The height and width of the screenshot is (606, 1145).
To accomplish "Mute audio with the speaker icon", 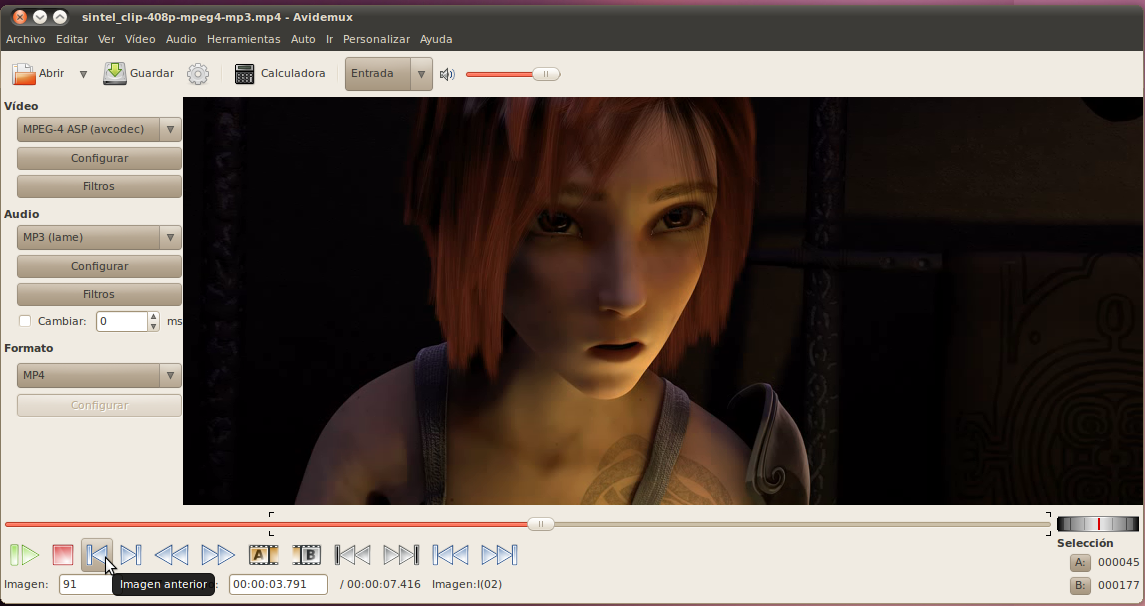I will pyautogui.click(x=447, y=74).
